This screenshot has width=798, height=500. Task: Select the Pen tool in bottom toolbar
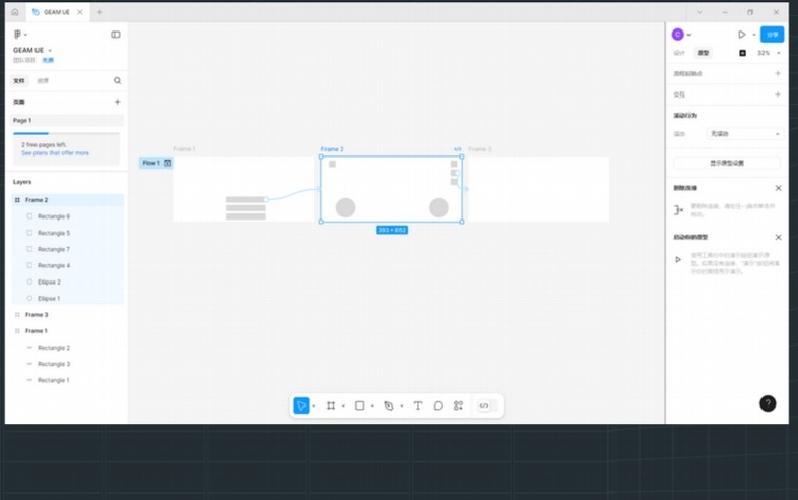[x=389, y=405]
